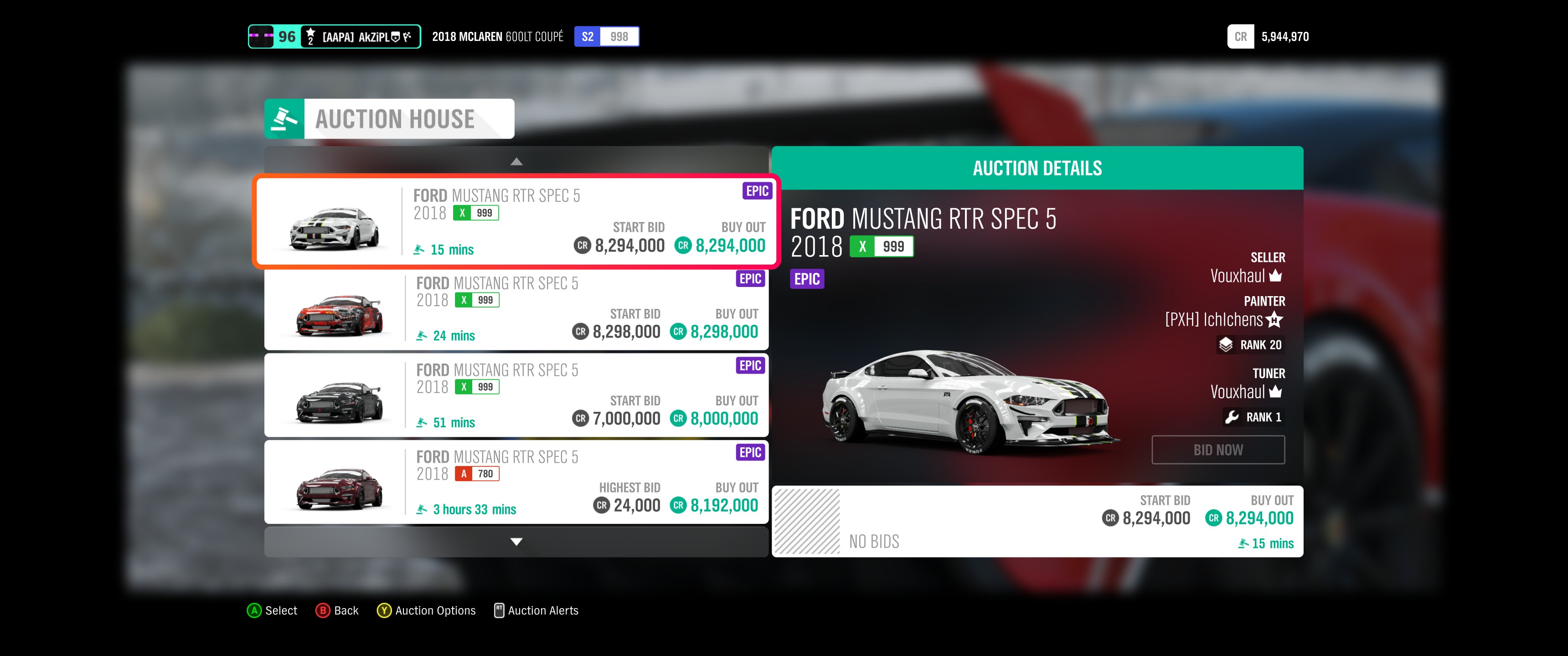Image resolution: width=1568 pixels, height=656 pixels.
Task: Click the Bid Now button
Action: (x=1218, y=450)
